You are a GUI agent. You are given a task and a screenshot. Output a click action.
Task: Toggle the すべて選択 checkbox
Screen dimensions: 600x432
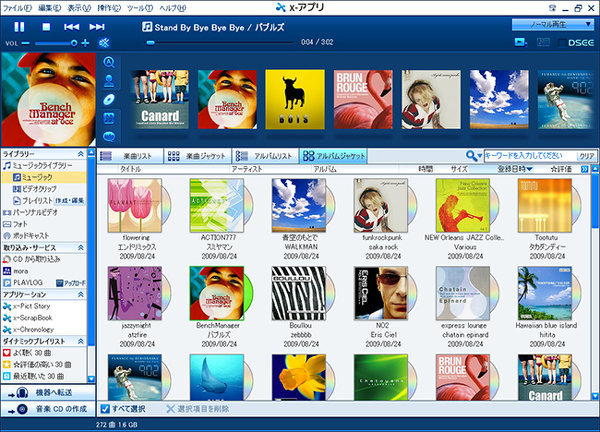point(104,409)
